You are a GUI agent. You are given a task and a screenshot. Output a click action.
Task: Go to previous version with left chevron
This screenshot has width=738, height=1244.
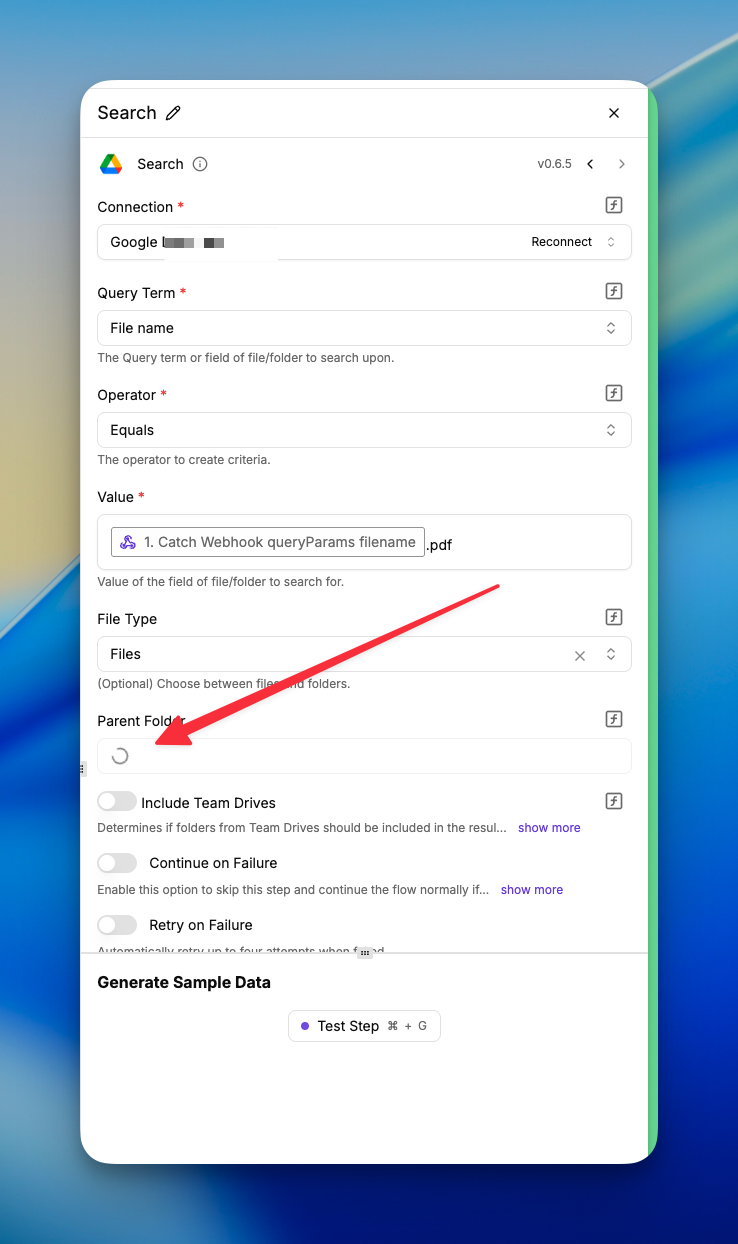coord(590,164)
